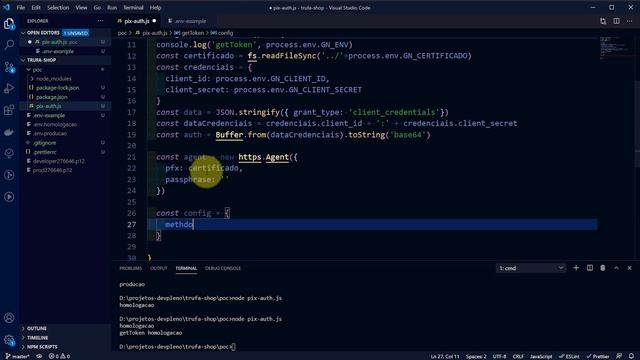
Task: Open the Manage gear icon
Action: 9,339
